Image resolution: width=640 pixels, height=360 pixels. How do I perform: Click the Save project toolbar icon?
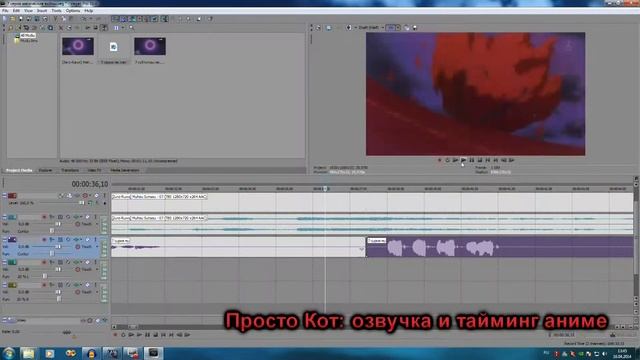click(21, 18)
